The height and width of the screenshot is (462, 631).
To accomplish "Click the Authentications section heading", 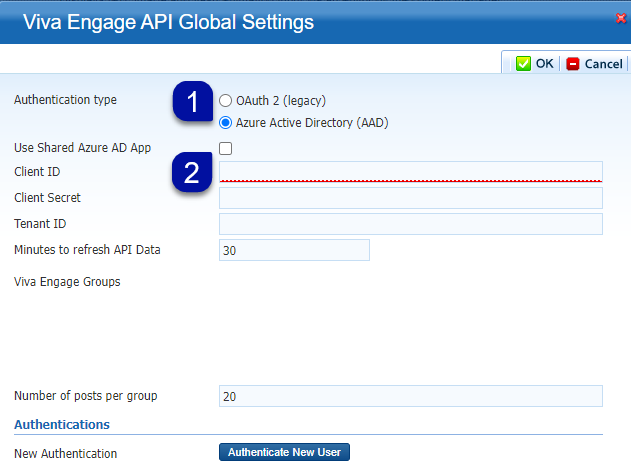I will pos(62,425).
